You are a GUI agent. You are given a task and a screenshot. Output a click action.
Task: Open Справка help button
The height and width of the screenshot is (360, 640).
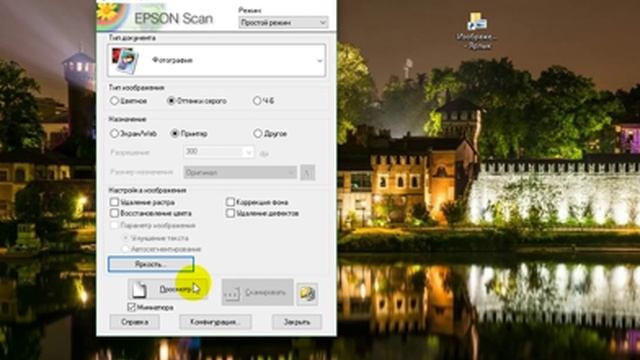pyautogui.click(x=134, y=322)
